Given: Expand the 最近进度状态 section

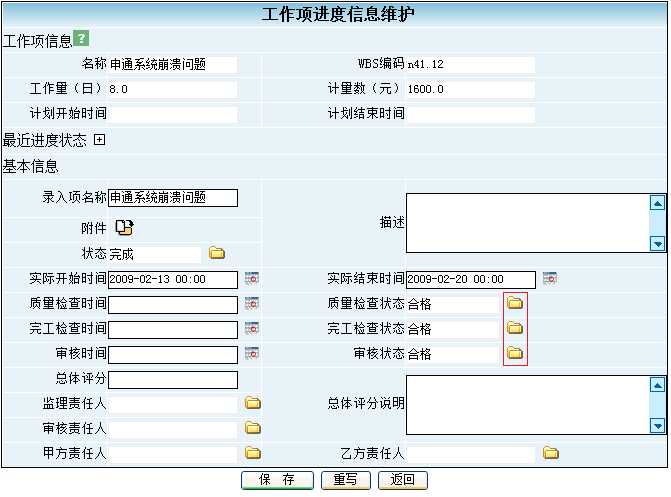Looking at the screenshot, I should point(100,140).
